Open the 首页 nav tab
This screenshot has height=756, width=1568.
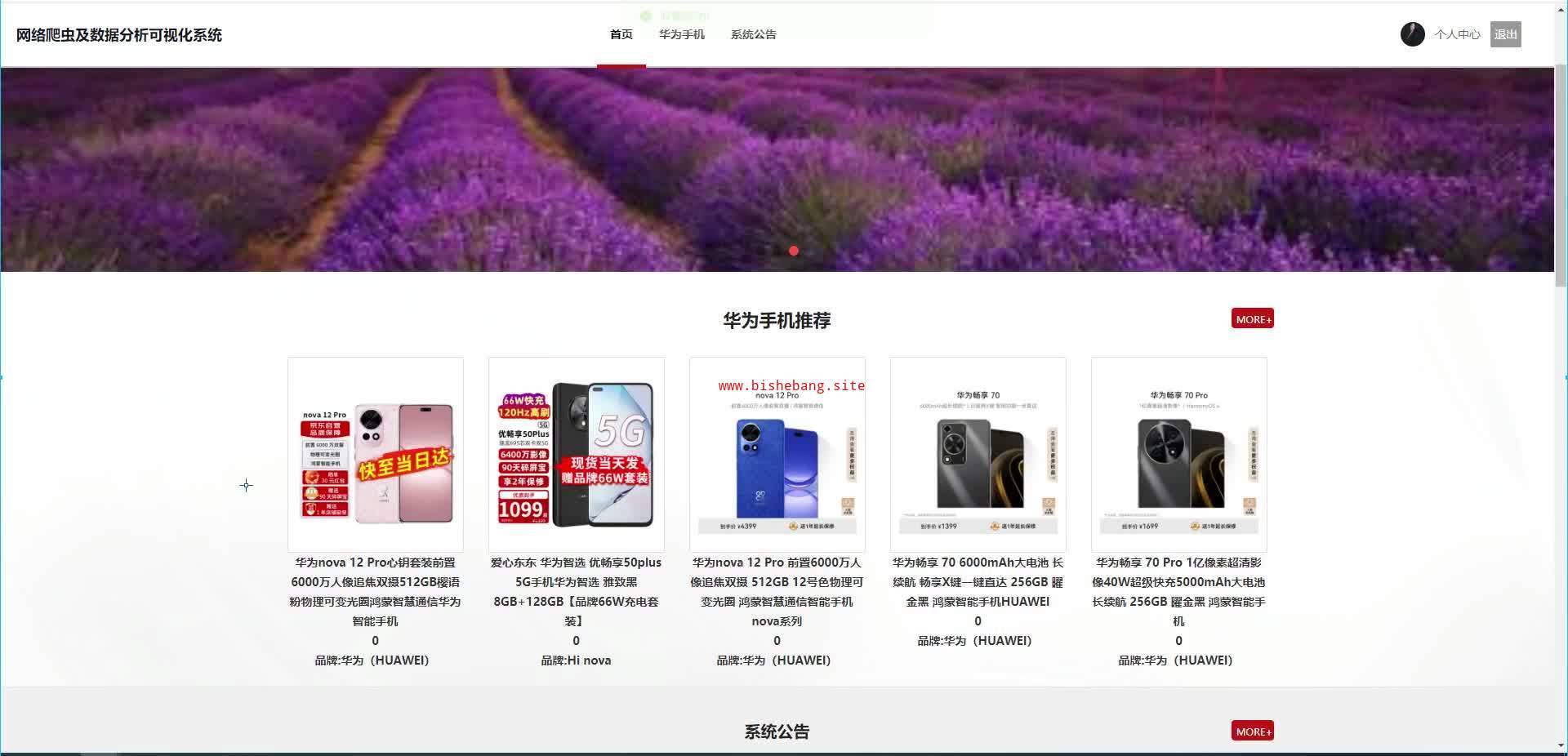(x=621, y=34)
